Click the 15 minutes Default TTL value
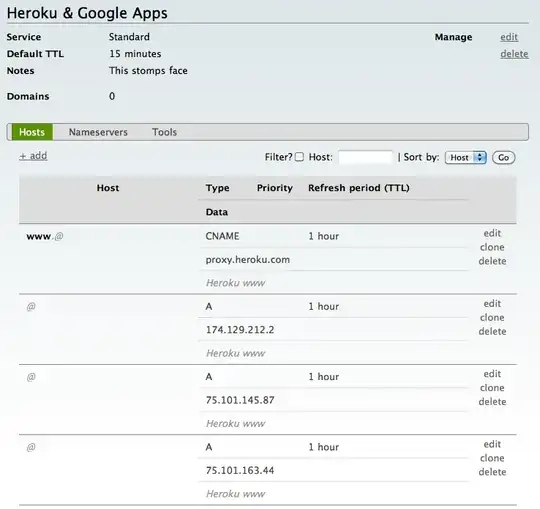The height and width of the screenshot is (509, 540). click(135, 54)
